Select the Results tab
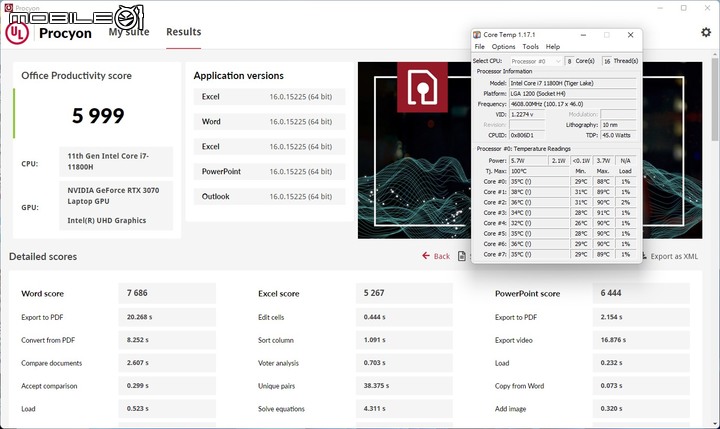Image resolution: width=720 pixels, height=429 pixels. click(184, 32)
